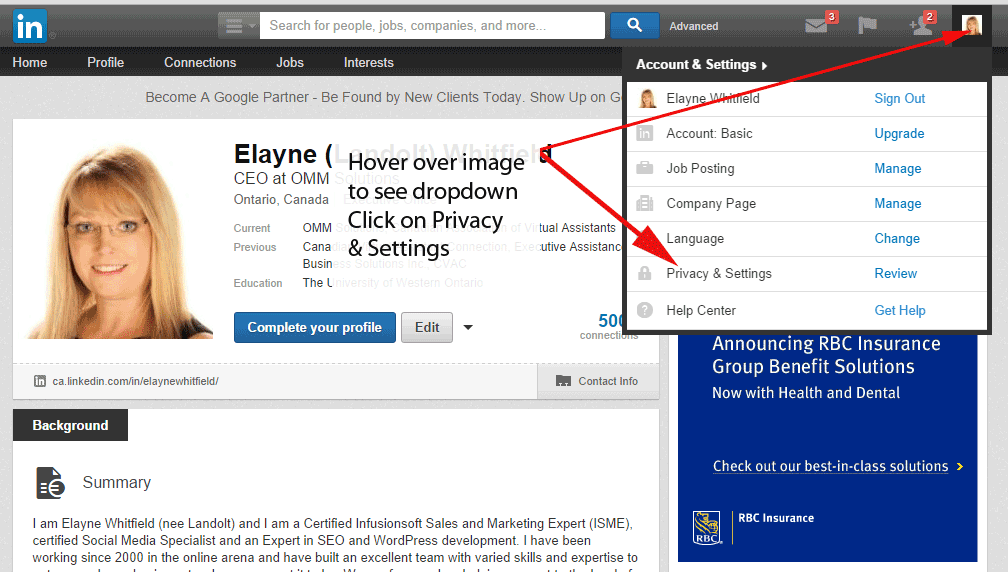The height and width of the screenshot is (572, 1008).
Task: Click Elayne Whitfield name in dropdown
Action: pos(713,98)
